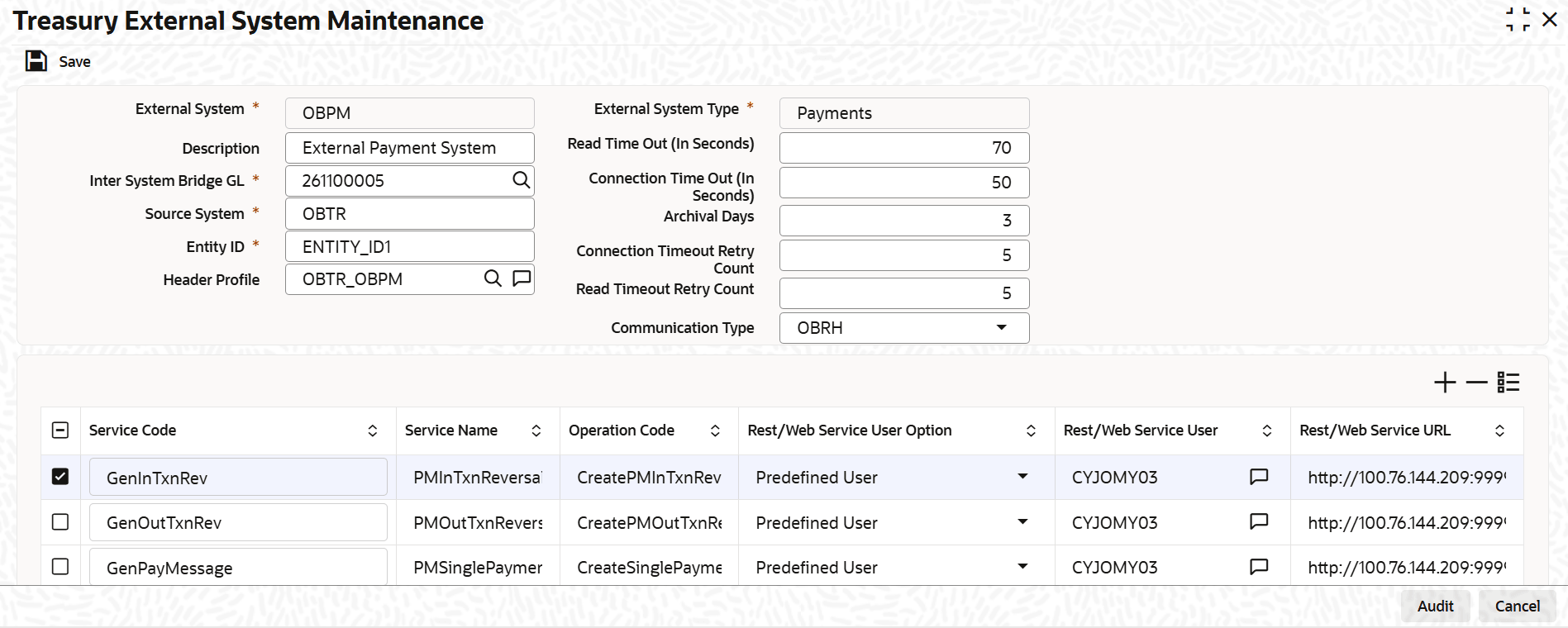This screenshot has height=628, width=1568.
Task: Click the Save floppy disk icon
Action: click(x=36, y=61)
